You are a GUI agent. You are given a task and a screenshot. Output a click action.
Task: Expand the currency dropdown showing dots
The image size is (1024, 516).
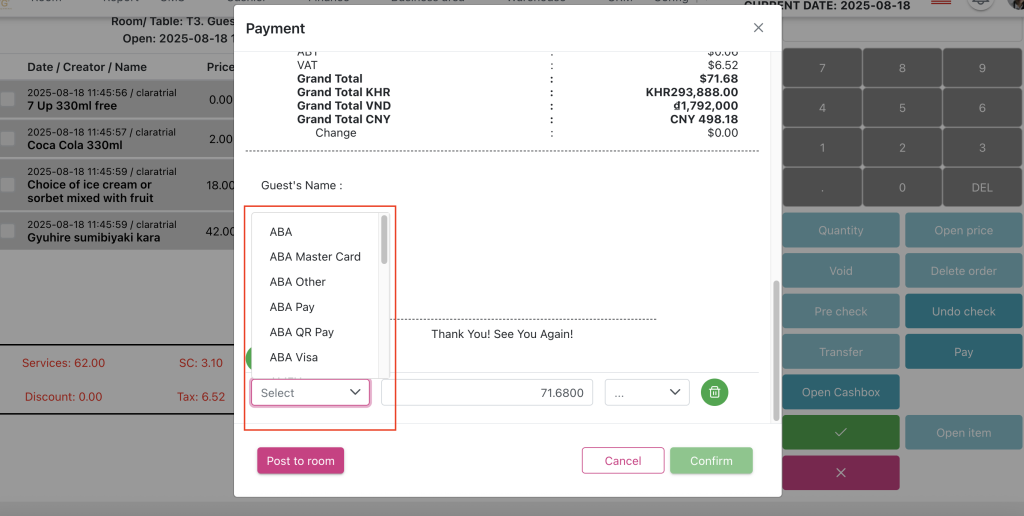pyautogui.click(x=647, y=393)
